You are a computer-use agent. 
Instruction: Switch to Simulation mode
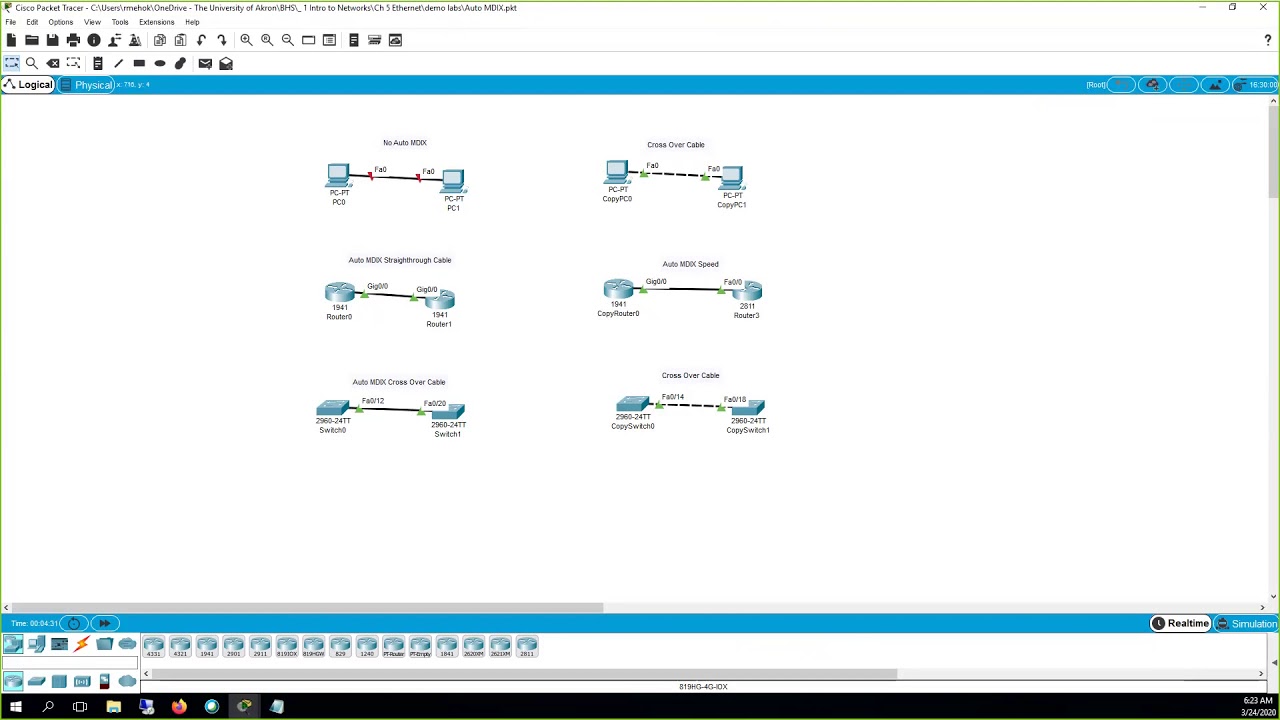pos(1247,624)
